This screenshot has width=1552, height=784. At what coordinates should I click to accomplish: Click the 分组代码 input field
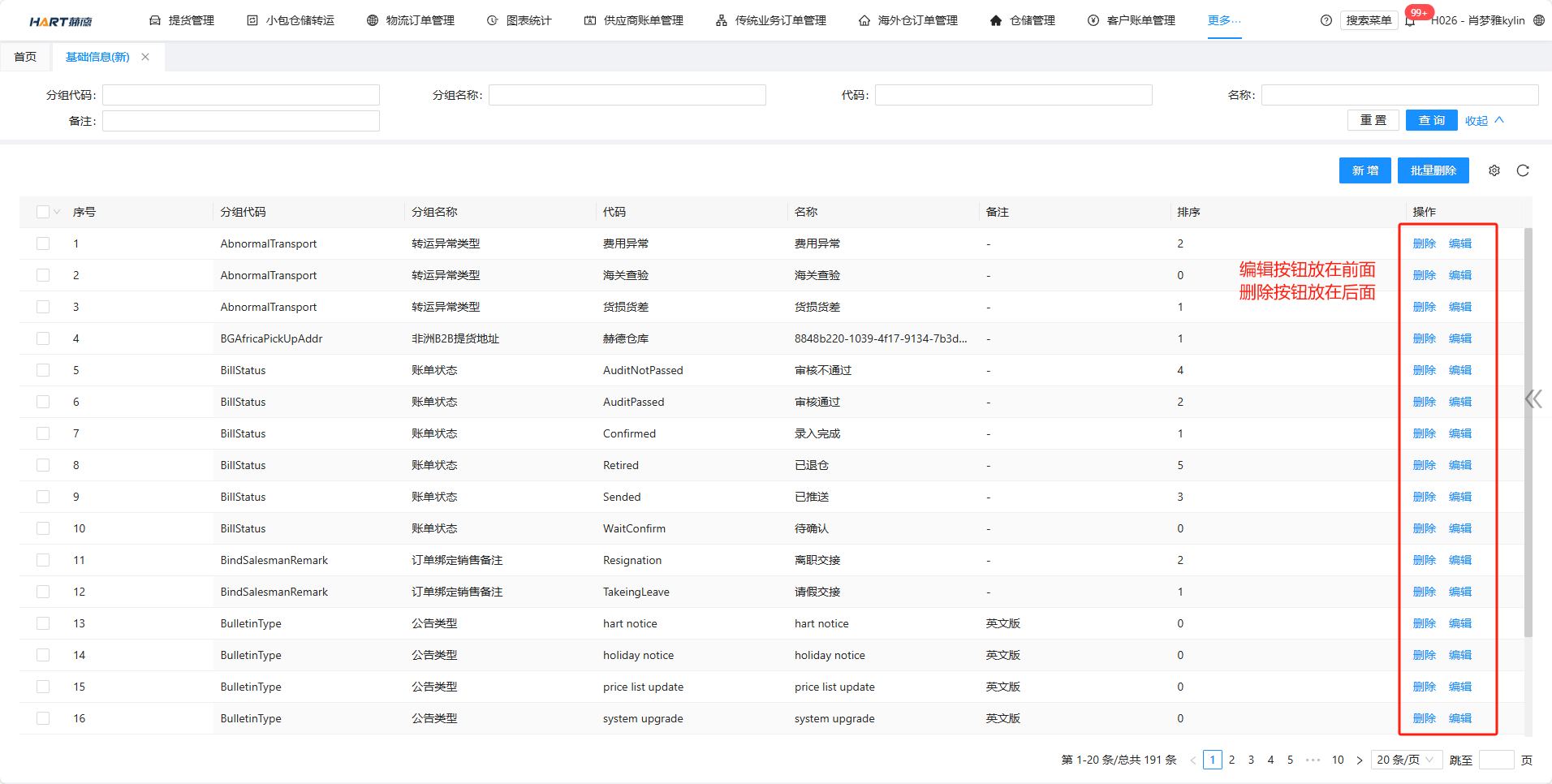coord(241,95)
